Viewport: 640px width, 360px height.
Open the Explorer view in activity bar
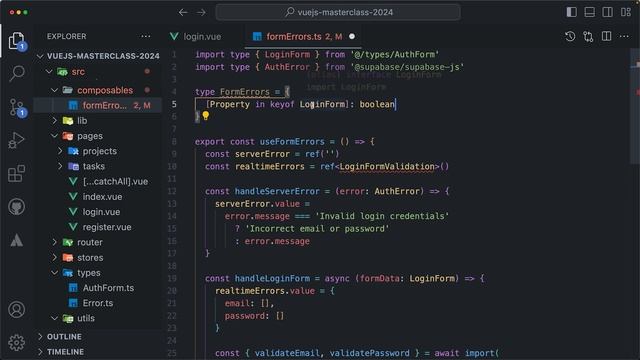tap(17, 41)
